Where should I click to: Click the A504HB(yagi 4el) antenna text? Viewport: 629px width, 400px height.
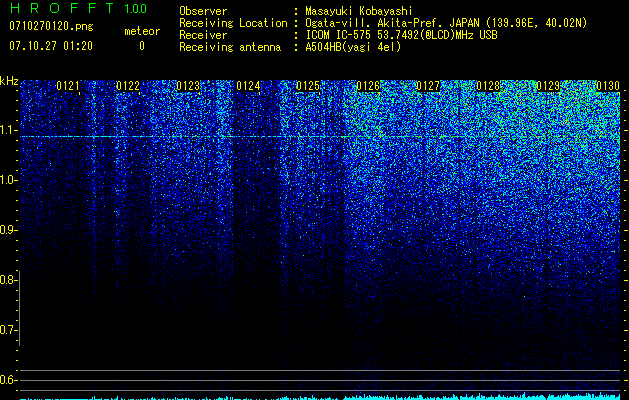pos(353,47)
